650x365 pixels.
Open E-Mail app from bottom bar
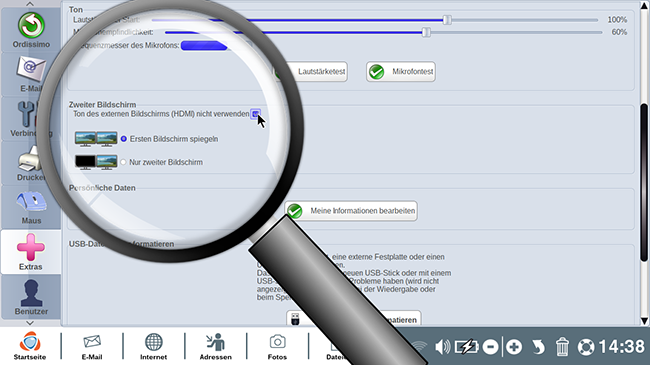(x=92, y=346)
